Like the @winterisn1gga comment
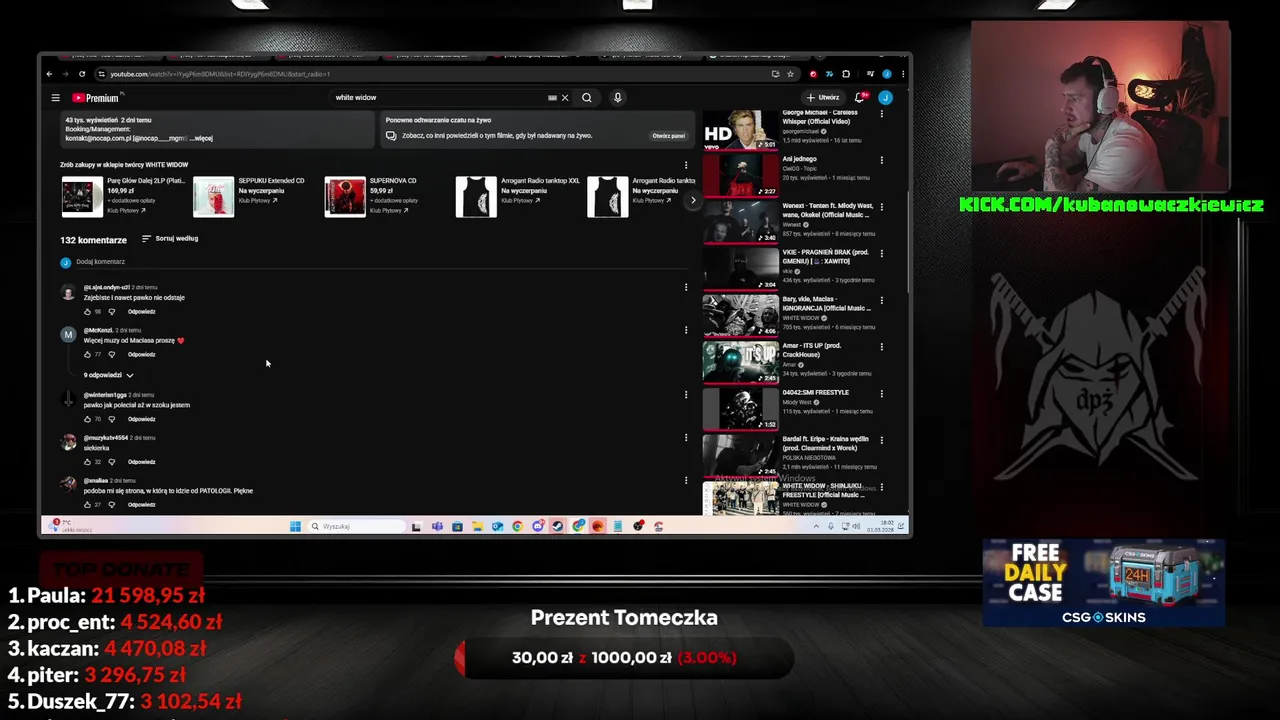The image size is (1280, 720). coord(88,419)
